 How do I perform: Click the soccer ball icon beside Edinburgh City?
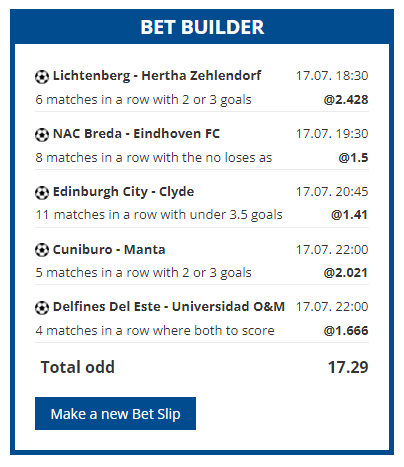pos(42,193)
